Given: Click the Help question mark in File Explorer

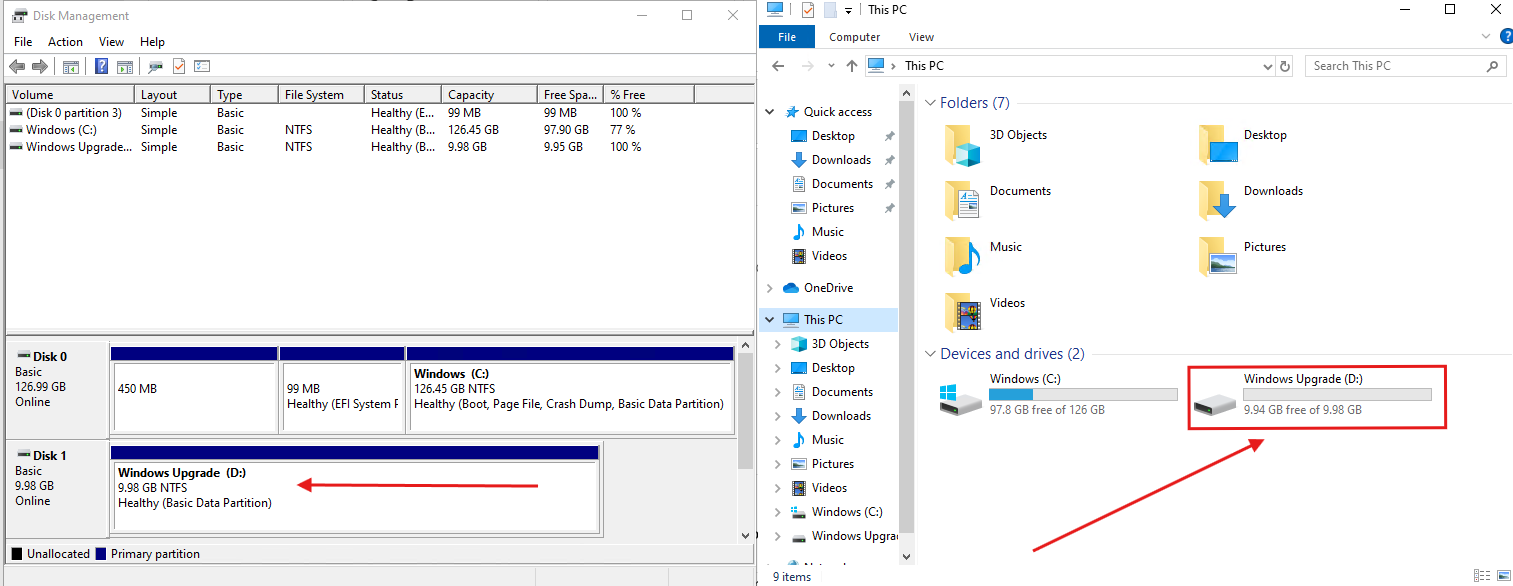Looking at the screenshot, I should [1506, 36].
